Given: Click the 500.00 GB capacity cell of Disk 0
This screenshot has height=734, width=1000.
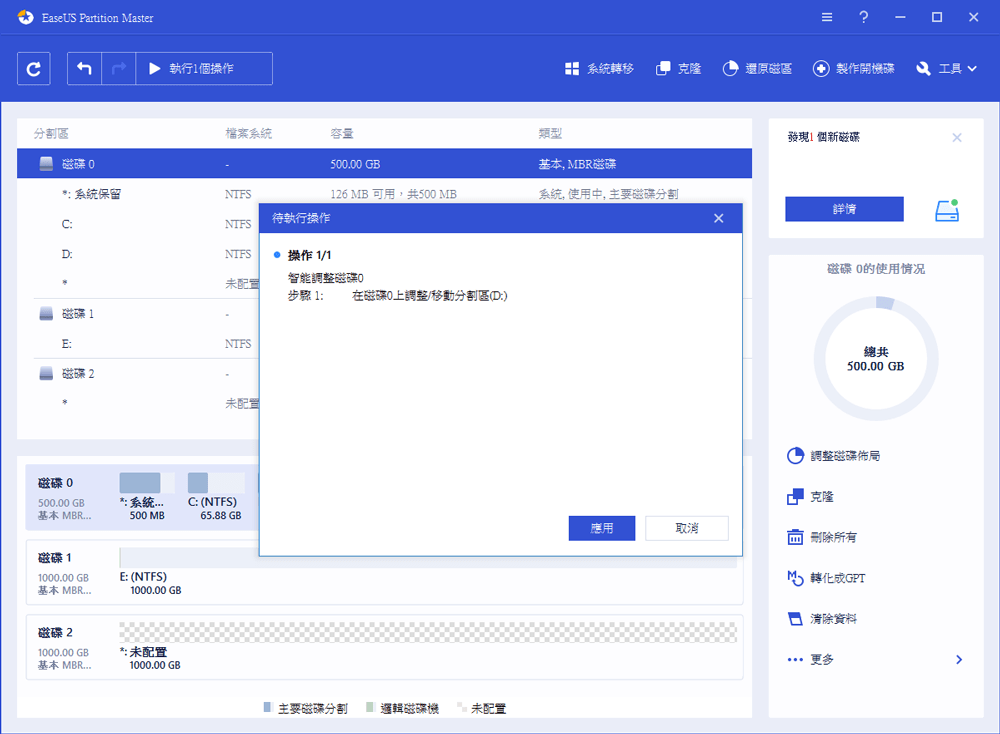Looking at the screenshot, I should [355, 164].
